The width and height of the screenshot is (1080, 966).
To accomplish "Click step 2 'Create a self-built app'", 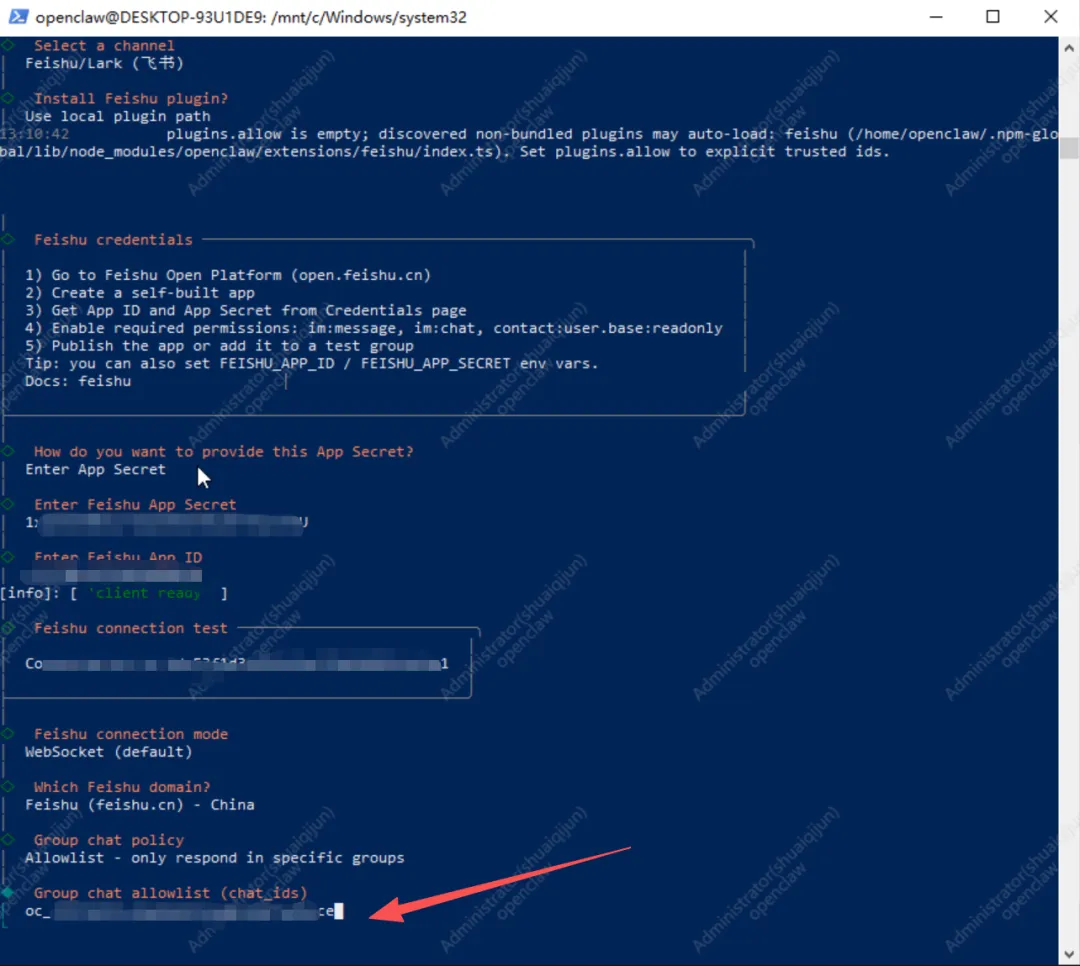I will (x=140, y=293).
